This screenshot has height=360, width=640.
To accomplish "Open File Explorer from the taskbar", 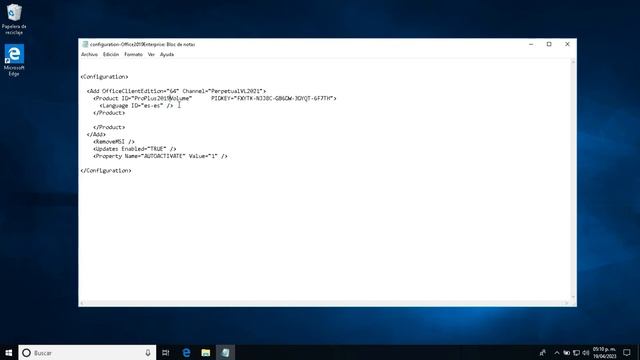I will pos(206,353).
